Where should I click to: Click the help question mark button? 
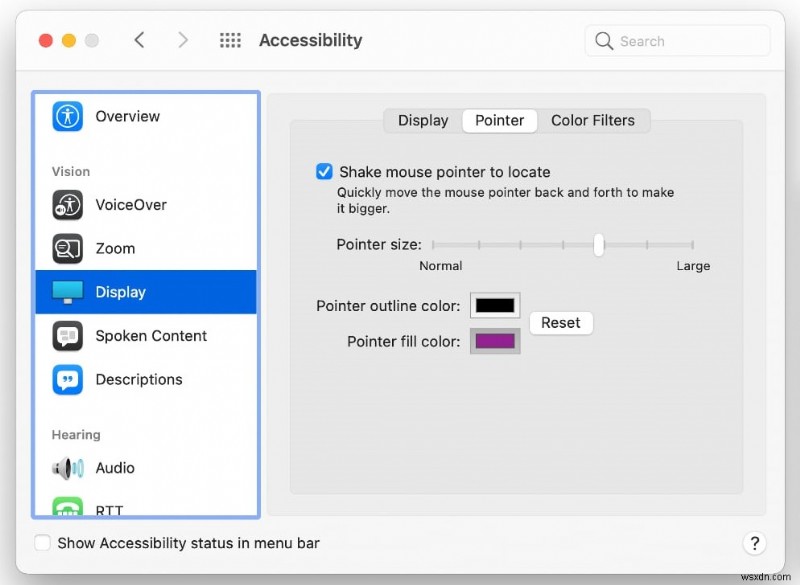(755, 543)
